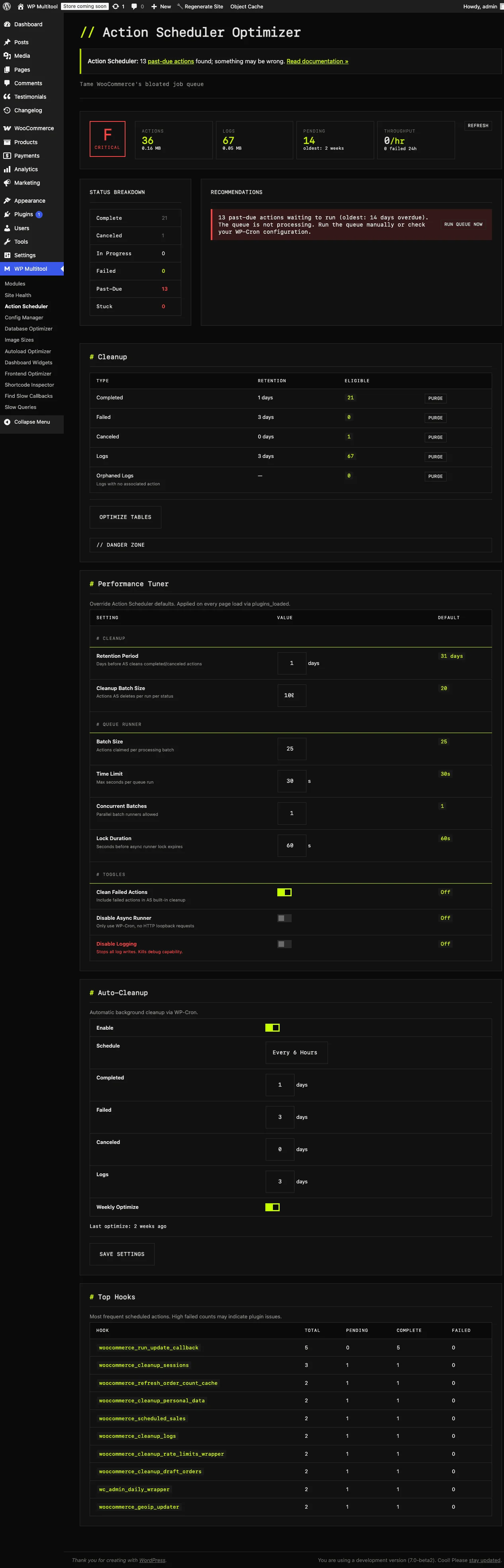504x1568 pixels.
Task: Click the Regenerate Site admin bar item
Action: click(x=200, y=6)
